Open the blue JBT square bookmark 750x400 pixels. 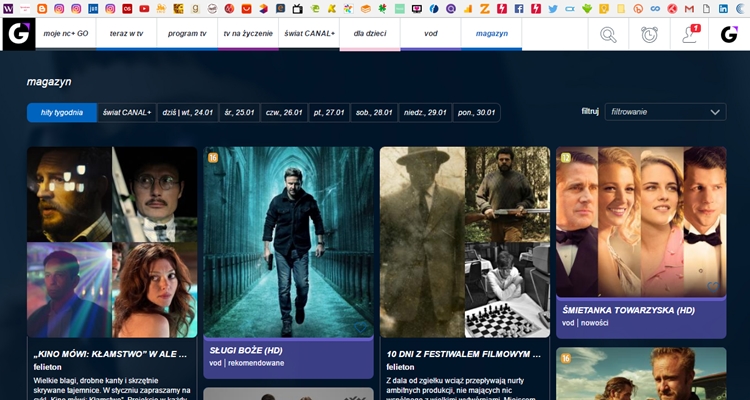tap(93, 8)
